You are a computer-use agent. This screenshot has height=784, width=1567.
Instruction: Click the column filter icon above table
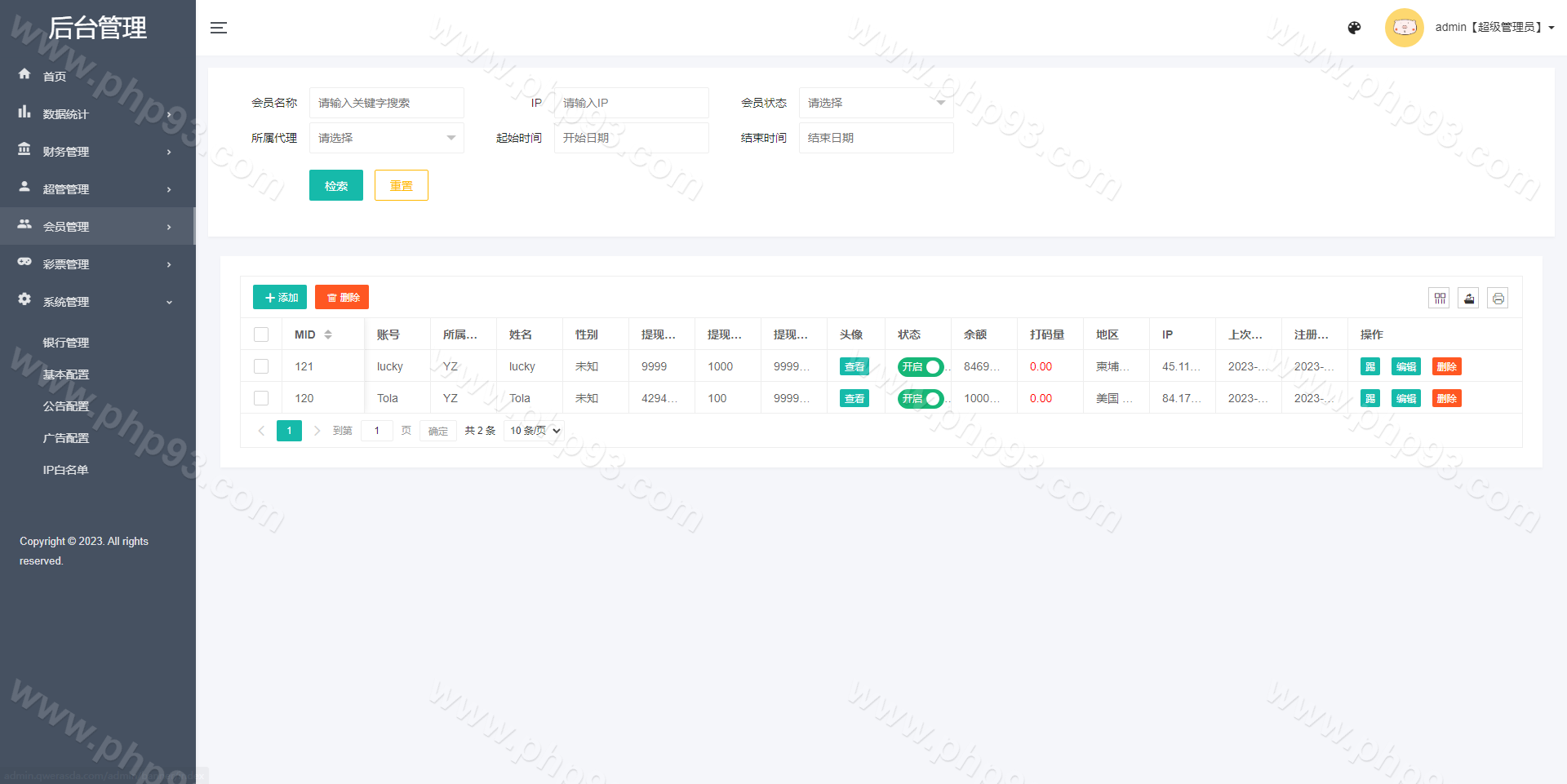click(x=1440, y=299)
